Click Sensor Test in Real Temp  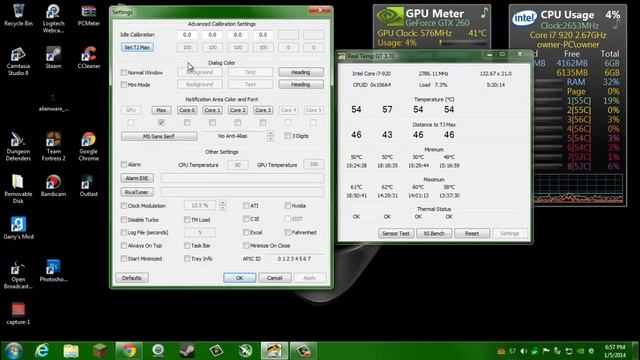(x=396, y=233)
